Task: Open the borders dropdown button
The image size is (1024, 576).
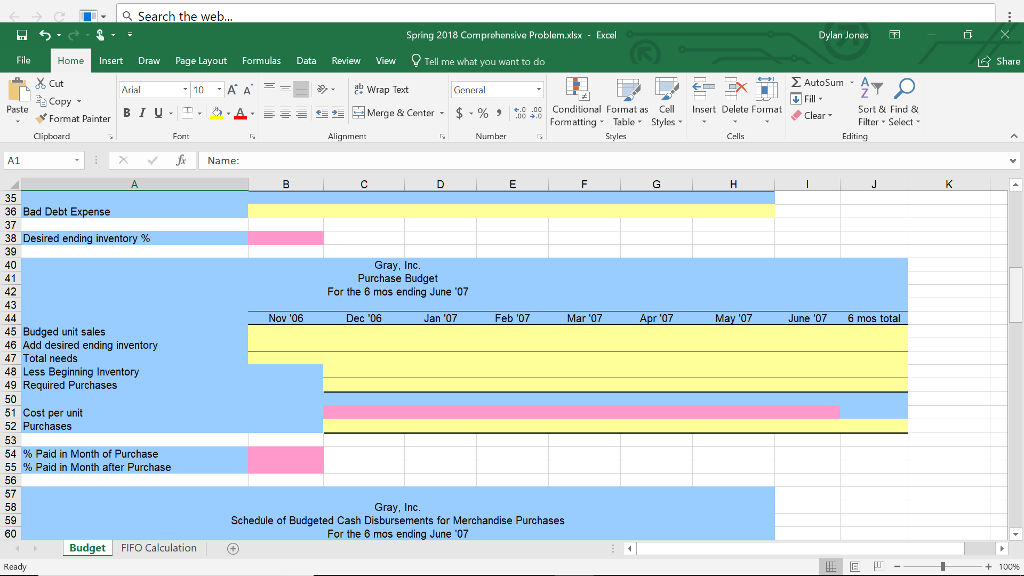Action: click(x=199, y=113)
